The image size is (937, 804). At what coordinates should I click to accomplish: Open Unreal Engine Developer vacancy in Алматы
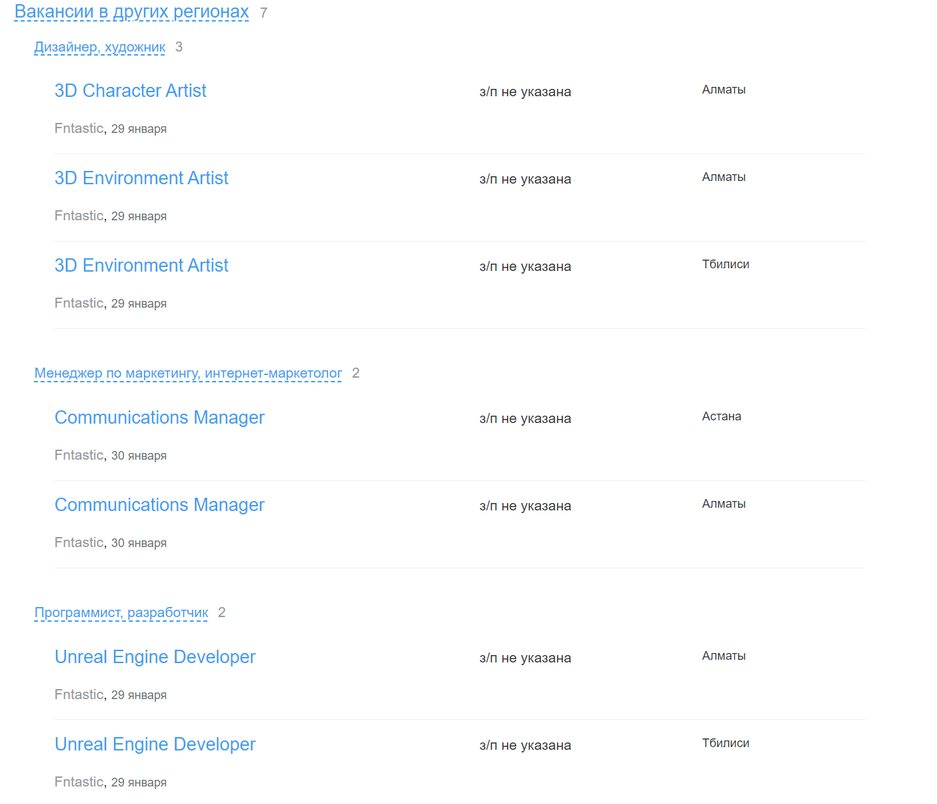click(155, 657)
